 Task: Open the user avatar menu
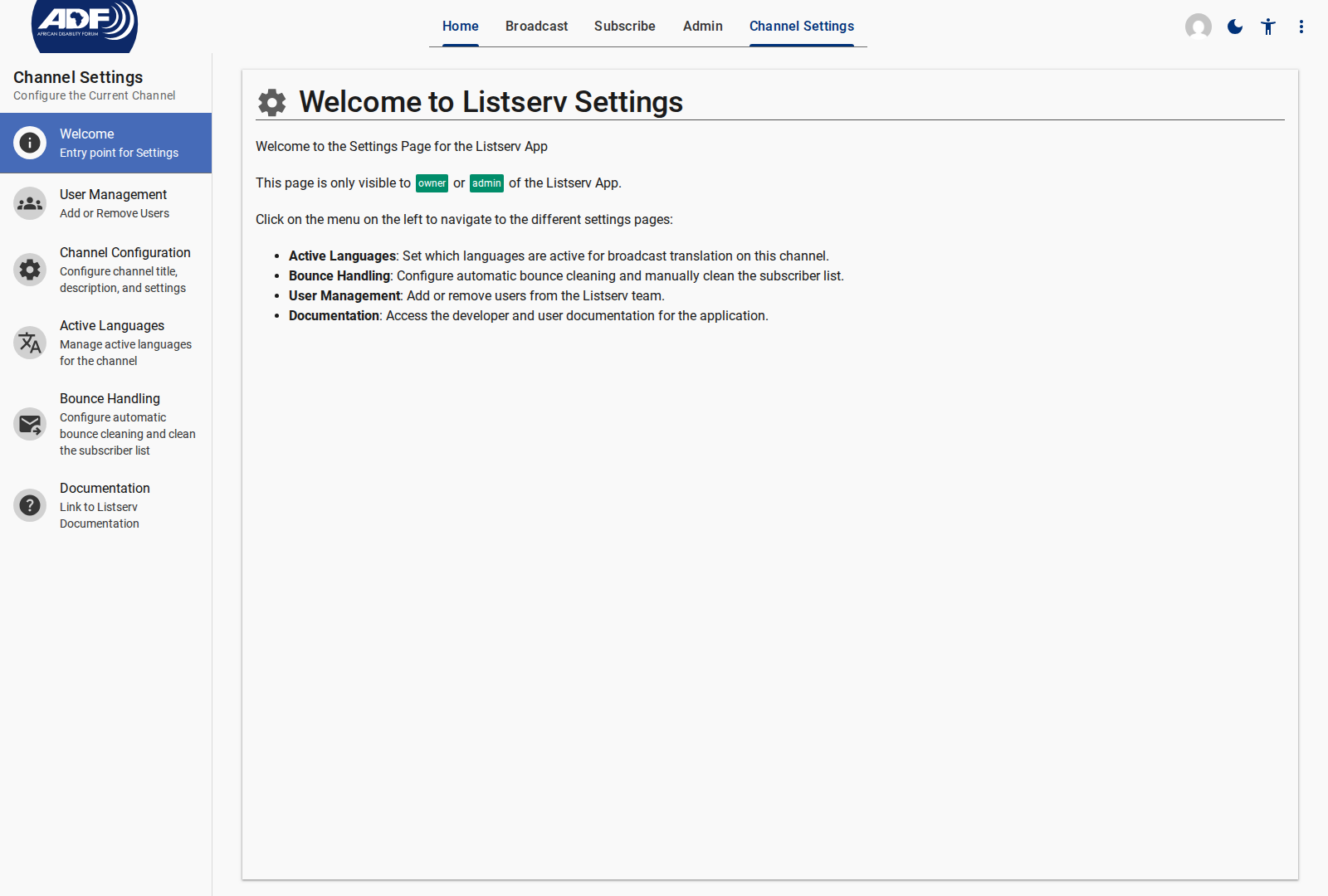[1198, 27]
